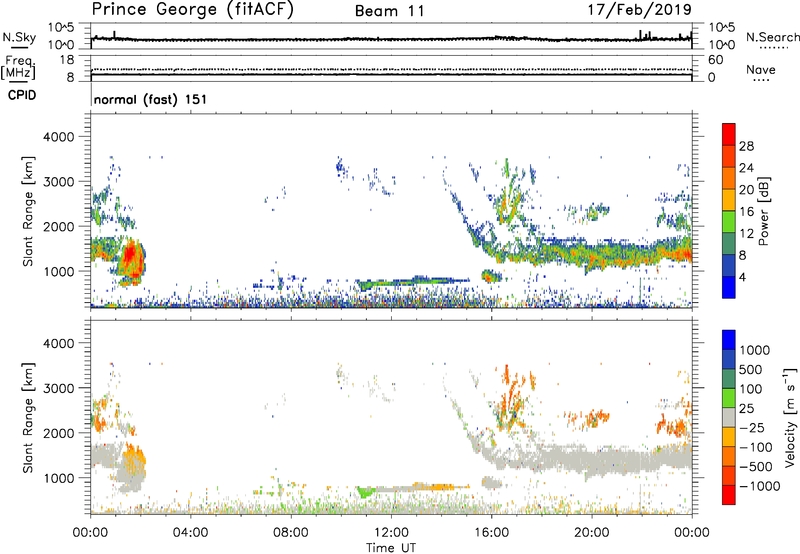800x554 pixels.
Task: Click the 'Velocity [m s-1]' colorbar label
Action: coord(790,417)
